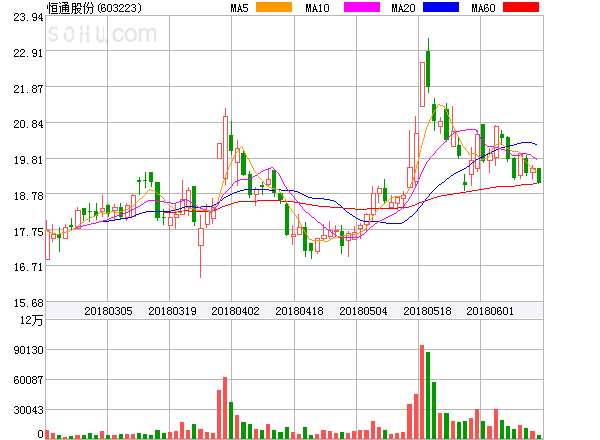The image size is (600, 440).
Task: Click the 22.91 price axis label
Action: [28, 53]
